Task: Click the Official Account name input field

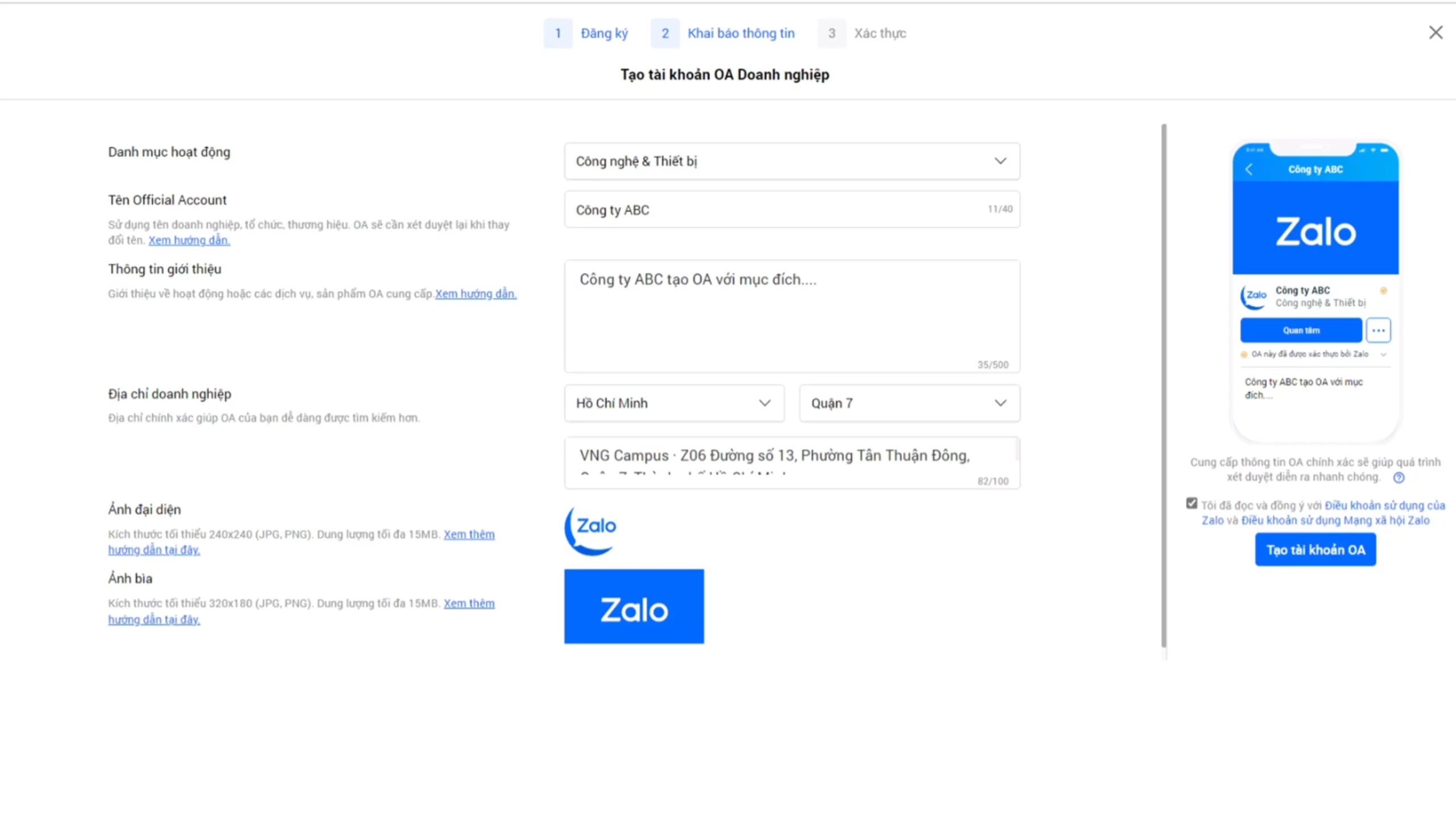Action: 779,210
